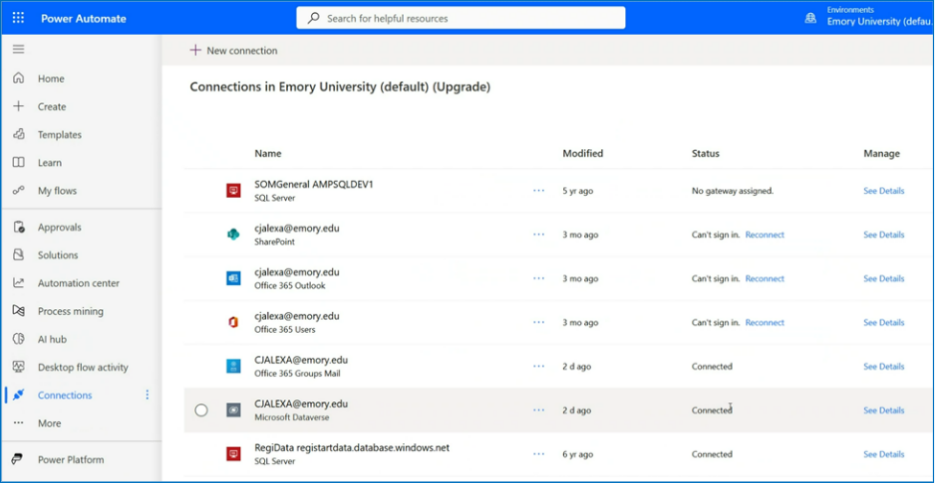Viewport: 936px width, 483px height.
Task: Collapse the left navigation hamburger menu
Action: (x=19, y=49)
